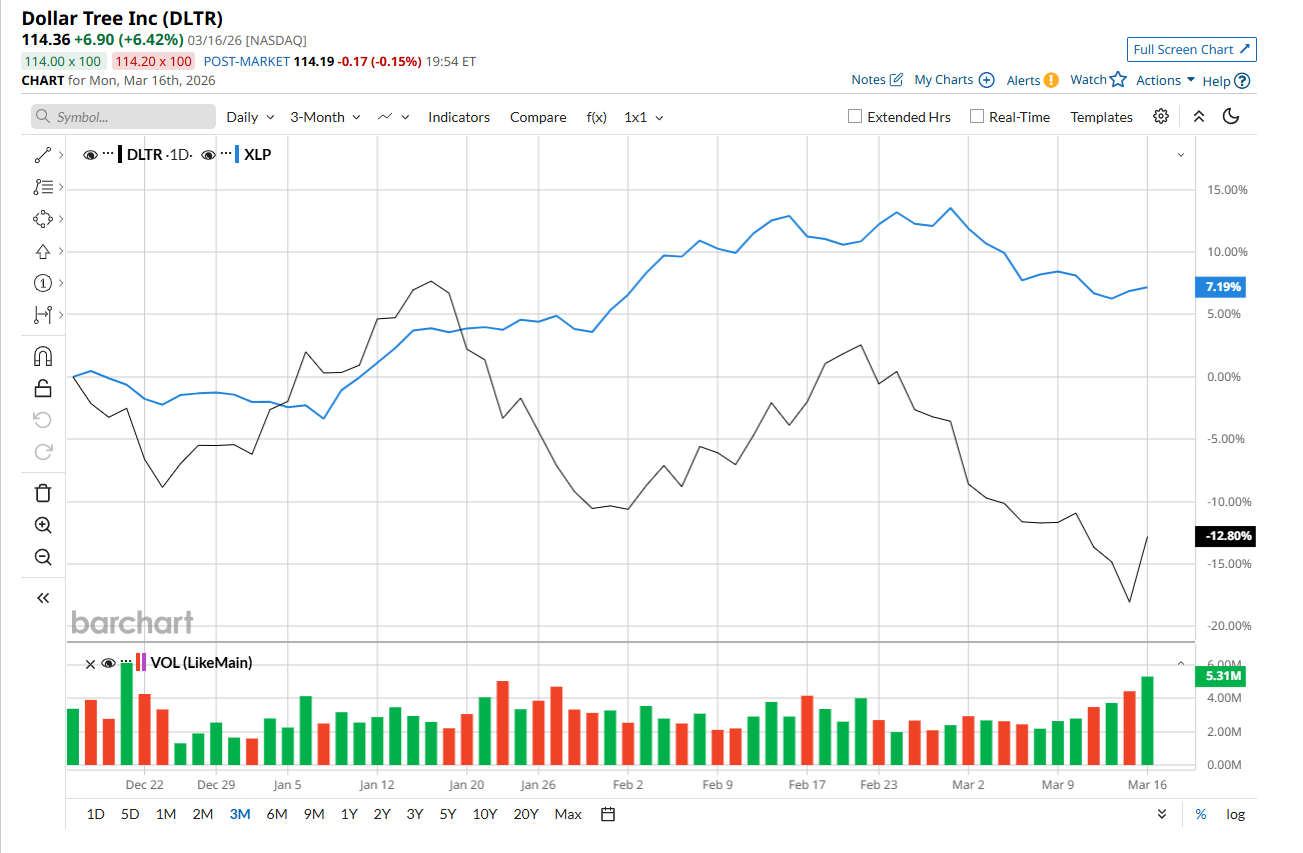Open the Templates menu

point(1101,117)
